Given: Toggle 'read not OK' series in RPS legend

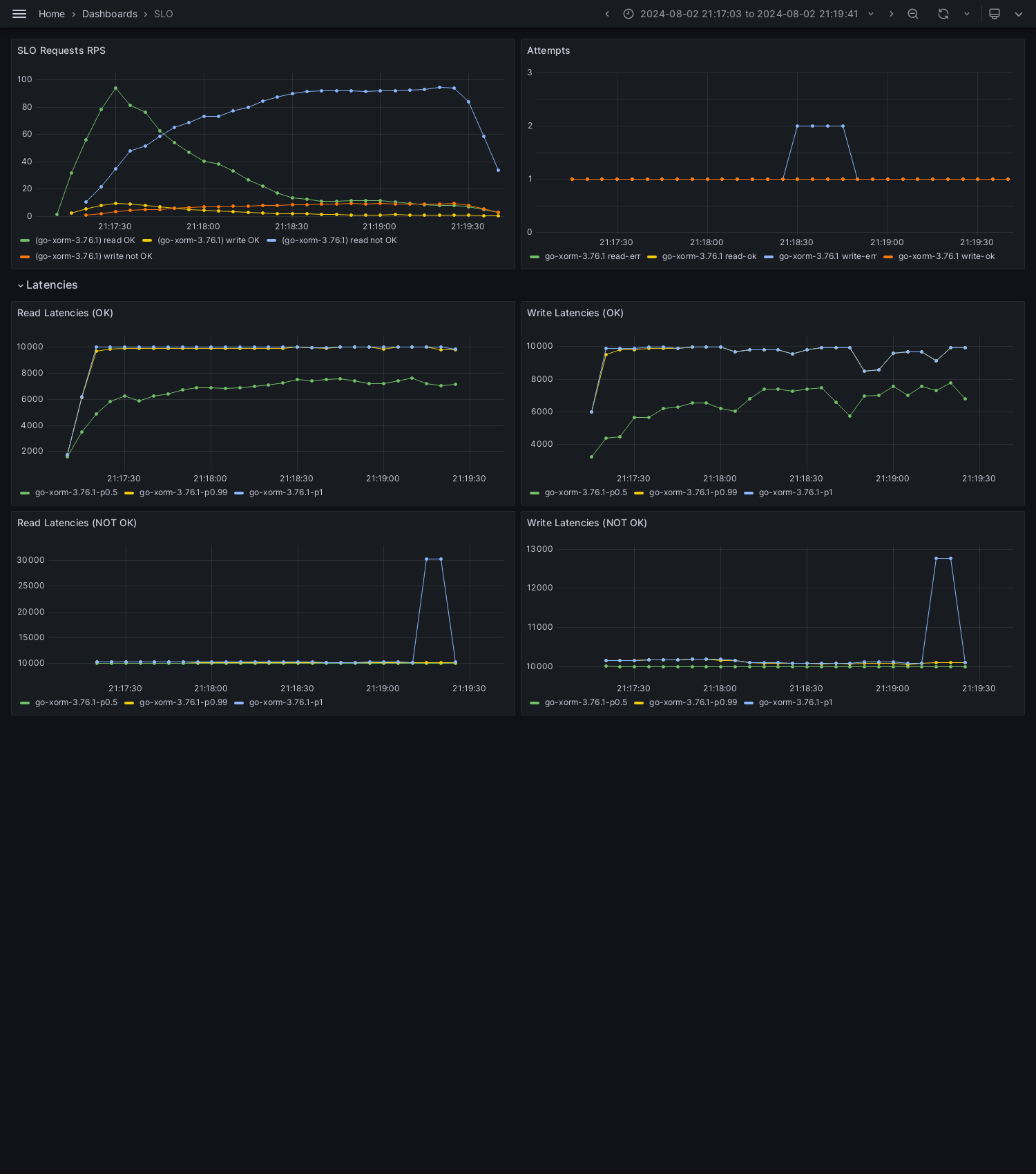Looking at the screenshot, I should click(339, 240).
